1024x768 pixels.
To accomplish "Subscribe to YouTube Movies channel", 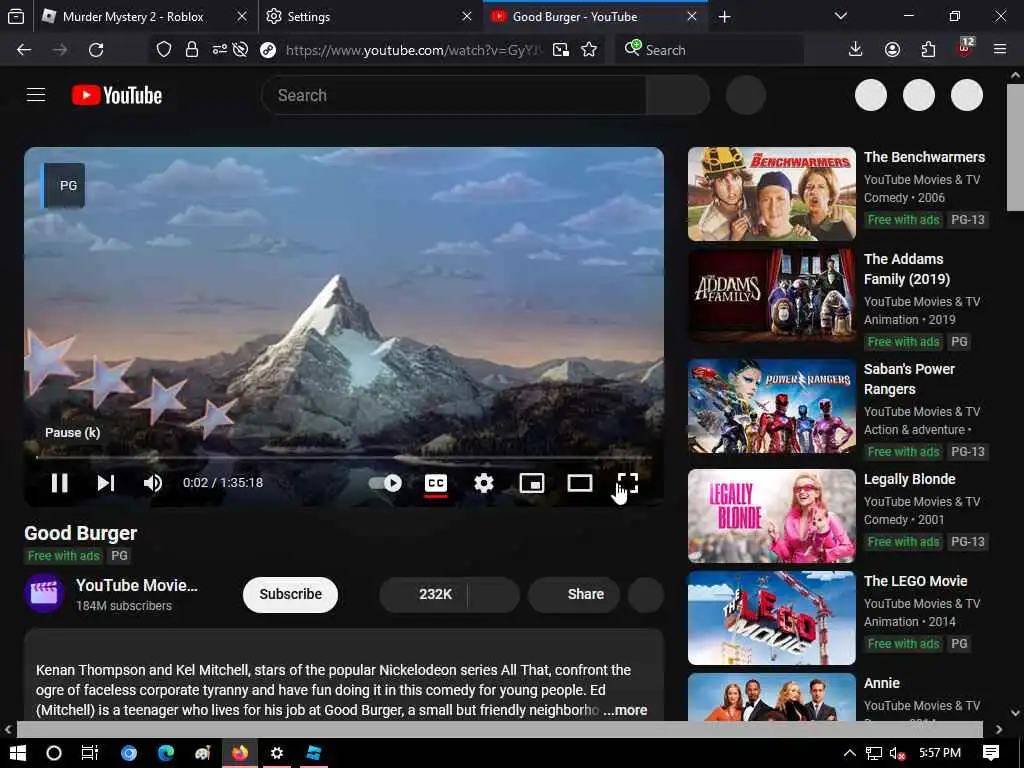I will (291, 594).
